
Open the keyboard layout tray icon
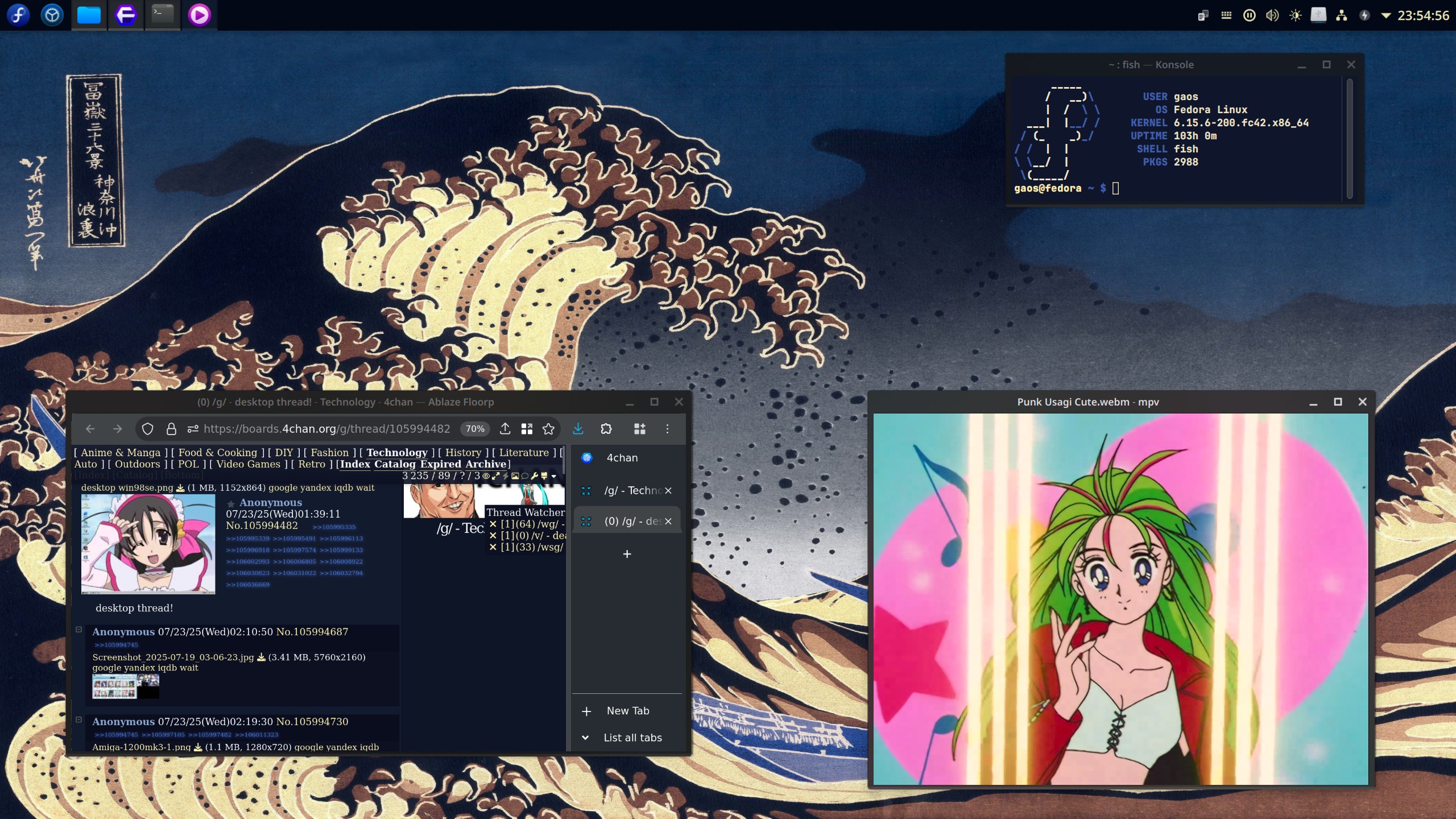coord(1226,15)
